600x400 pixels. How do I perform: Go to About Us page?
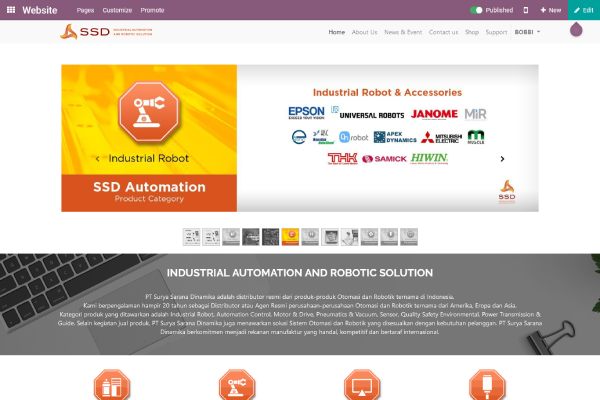(x=365, y=32)
